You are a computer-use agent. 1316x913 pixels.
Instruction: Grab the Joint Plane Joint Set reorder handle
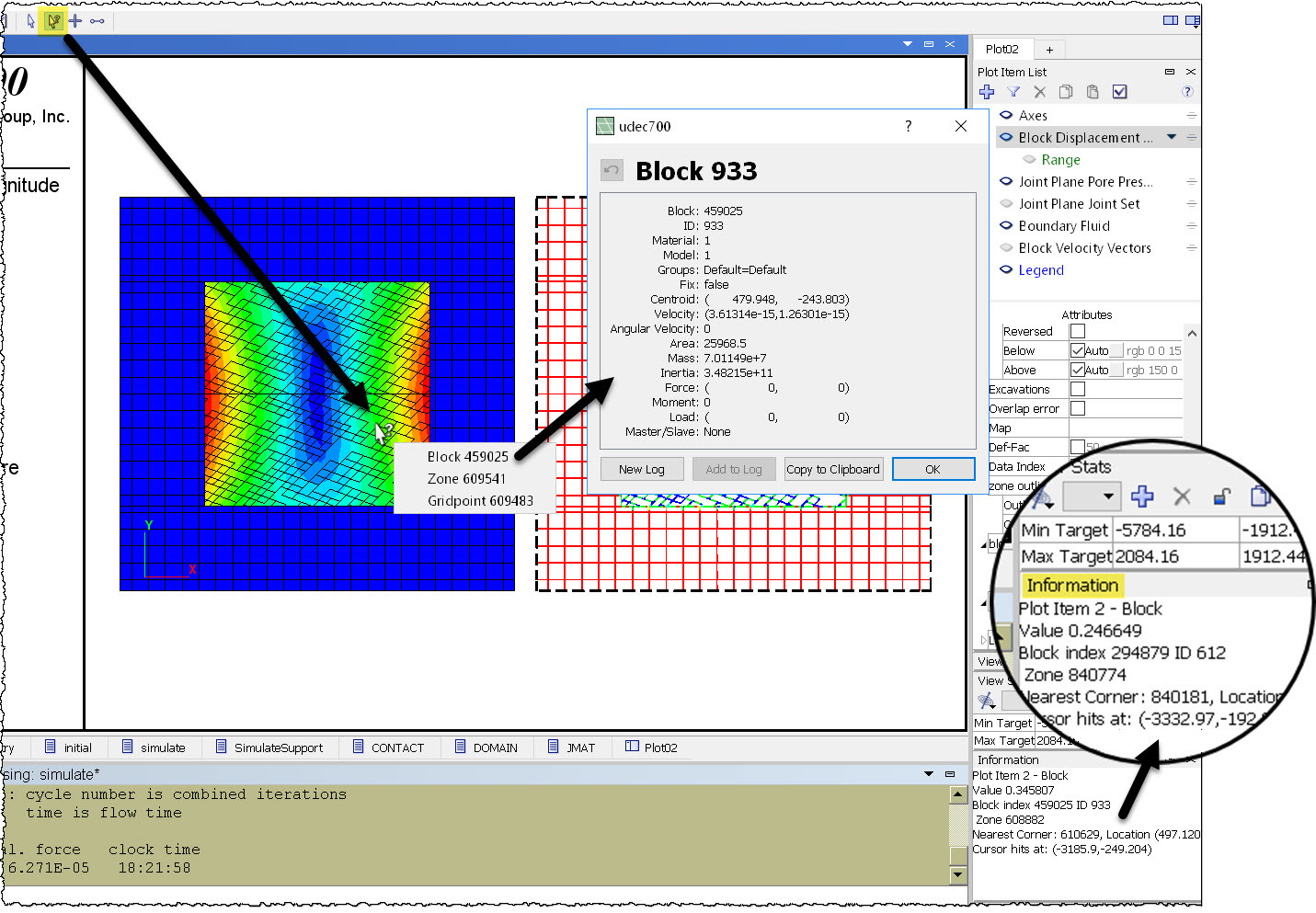click(1191, 204)
